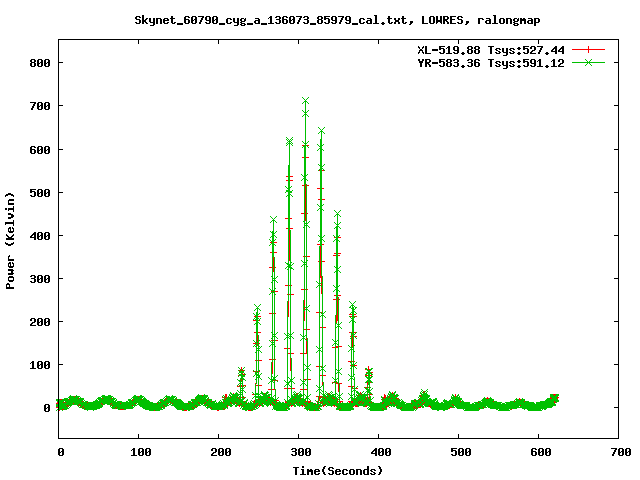The image size is (640, 480).
Task: Select the YR-583.36 Tsys:591.12 legend entry
Action: pyautogui.click(x=491, y=63)
